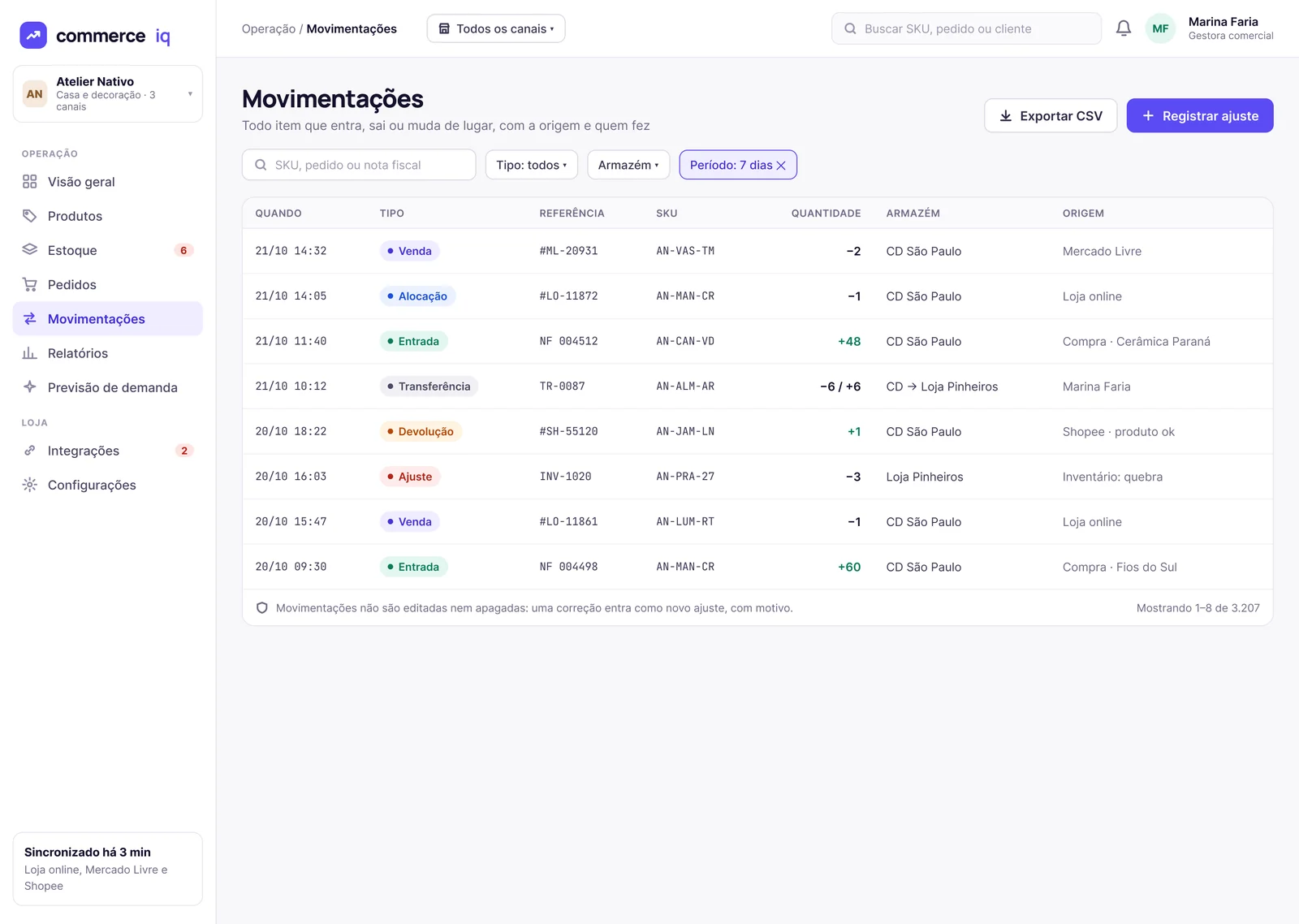Image resolution: width=1299 pixels, height=924 pixels.
Task: Open the Todos os canais dropdown
Action: coord(496,28)
